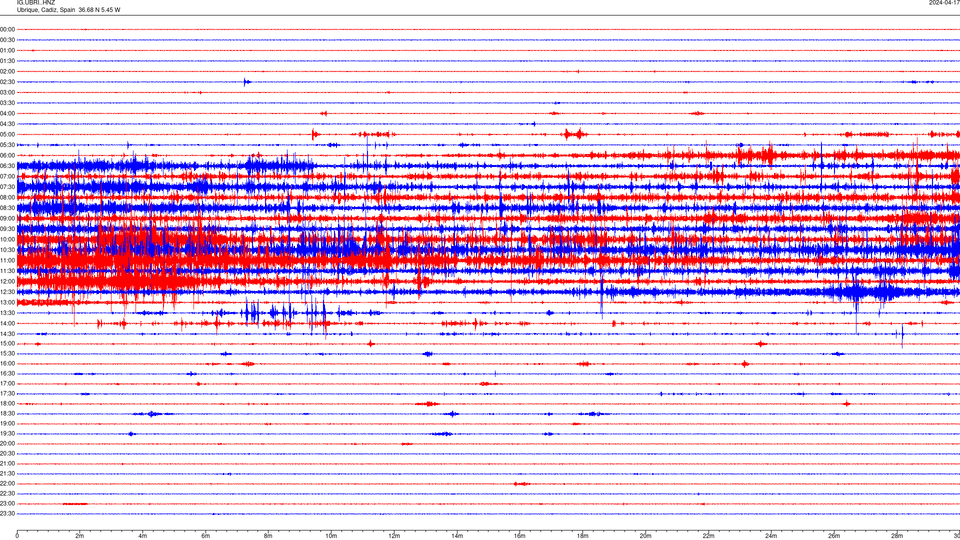Screen dimensions: 960x540
Task: Click the '16m' minute axis tick label
Action: (520, 536)
